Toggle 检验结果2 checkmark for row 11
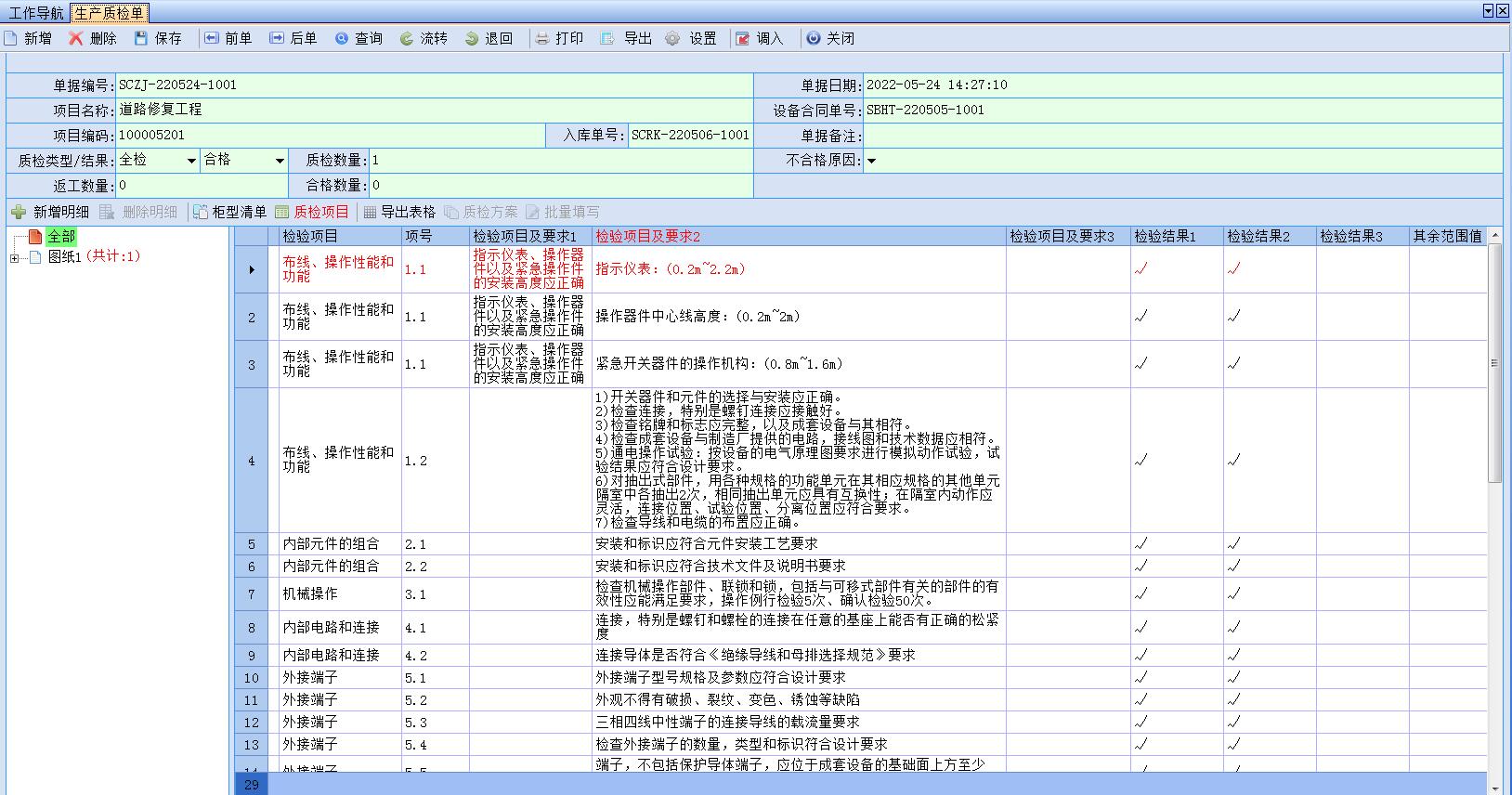The image size is (1512, 795). click(1233, 699)
